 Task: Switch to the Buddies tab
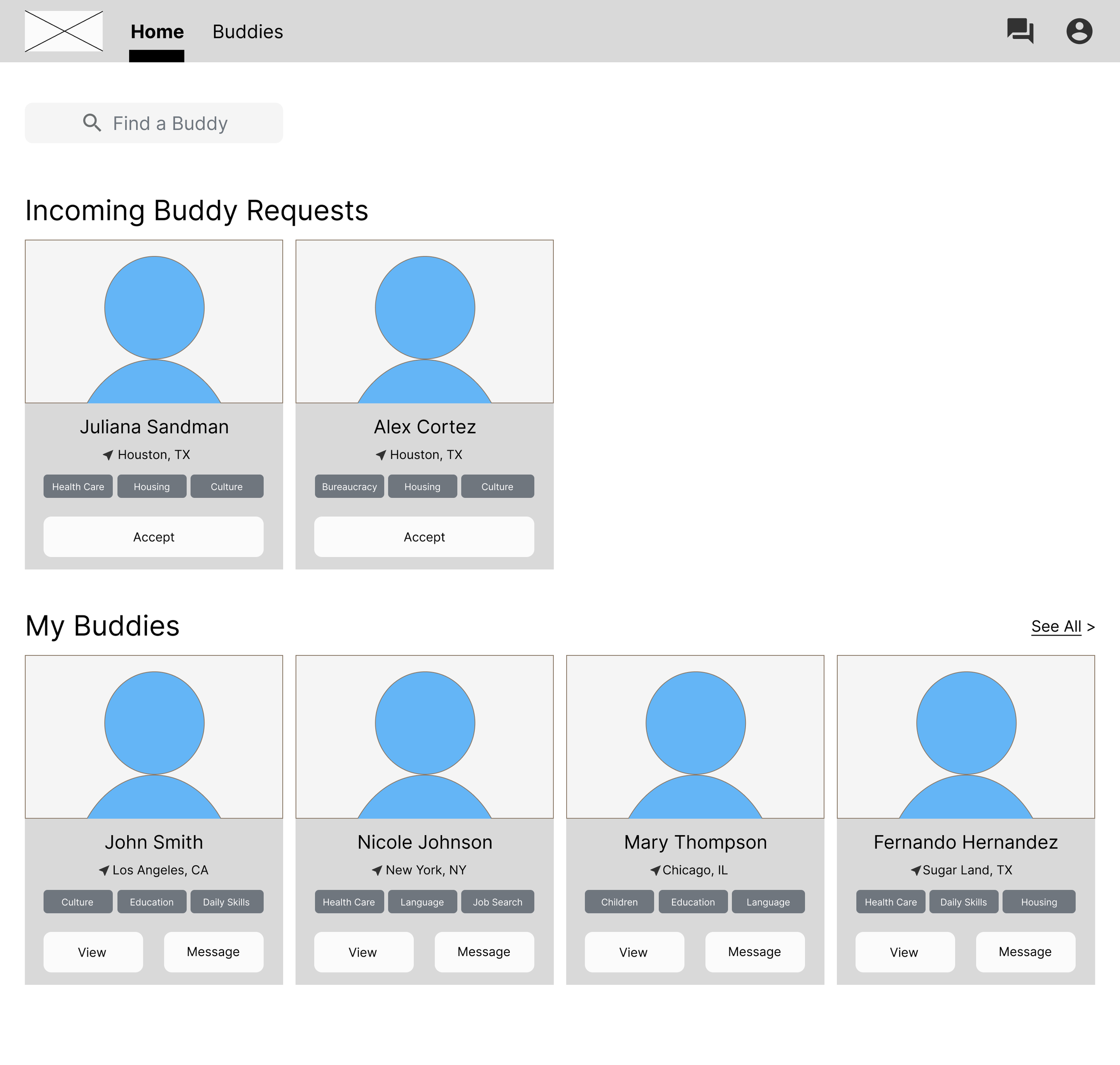[247, 32]
